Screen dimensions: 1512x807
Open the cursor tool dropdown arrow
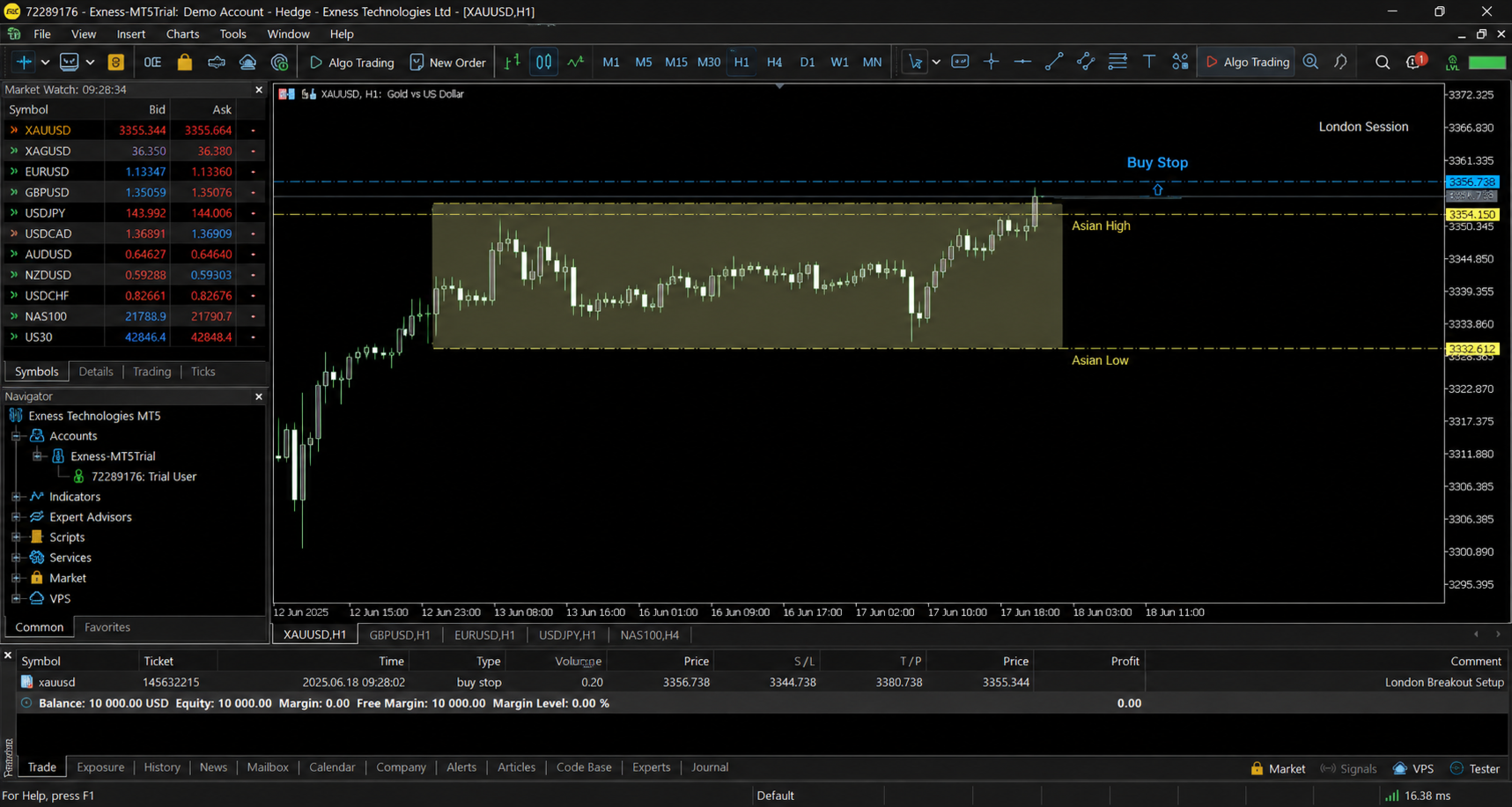(936, 62)
